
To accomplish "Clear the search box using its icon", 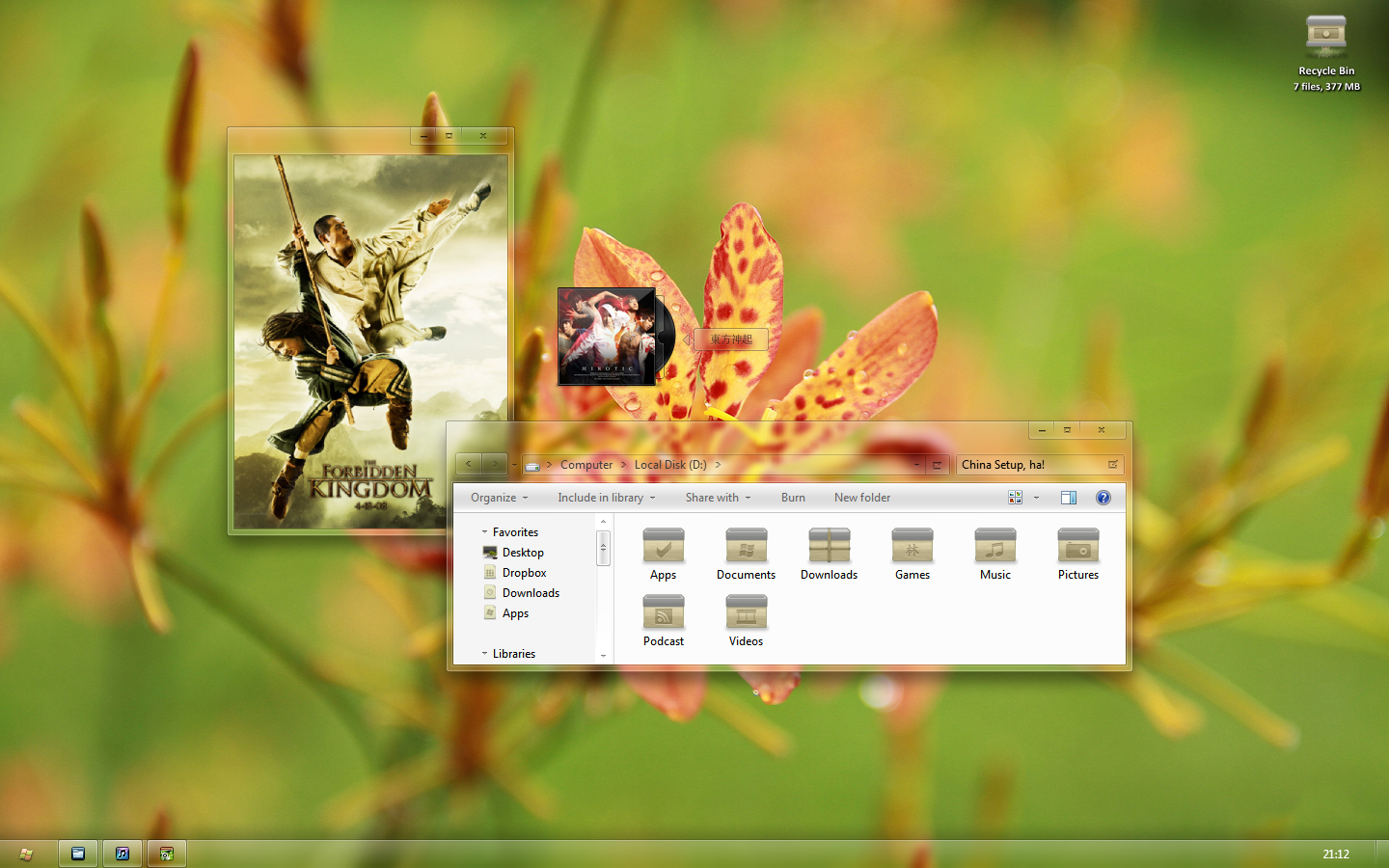I will coord(1113,465).
